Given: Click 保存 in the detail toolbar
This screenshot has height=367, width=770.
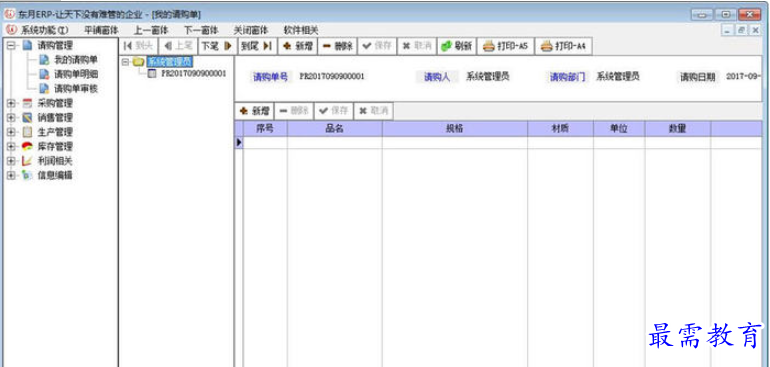Looking at the screenshot, I should (x=333, y=111).
